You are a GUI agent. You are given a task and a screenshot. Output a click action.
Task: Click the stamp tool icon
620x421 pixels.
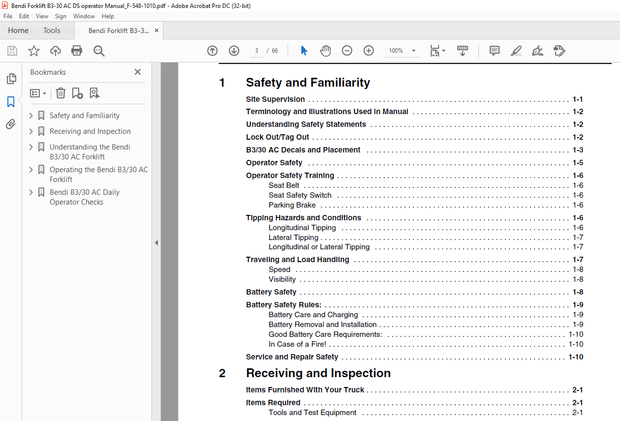pos(559,51)
